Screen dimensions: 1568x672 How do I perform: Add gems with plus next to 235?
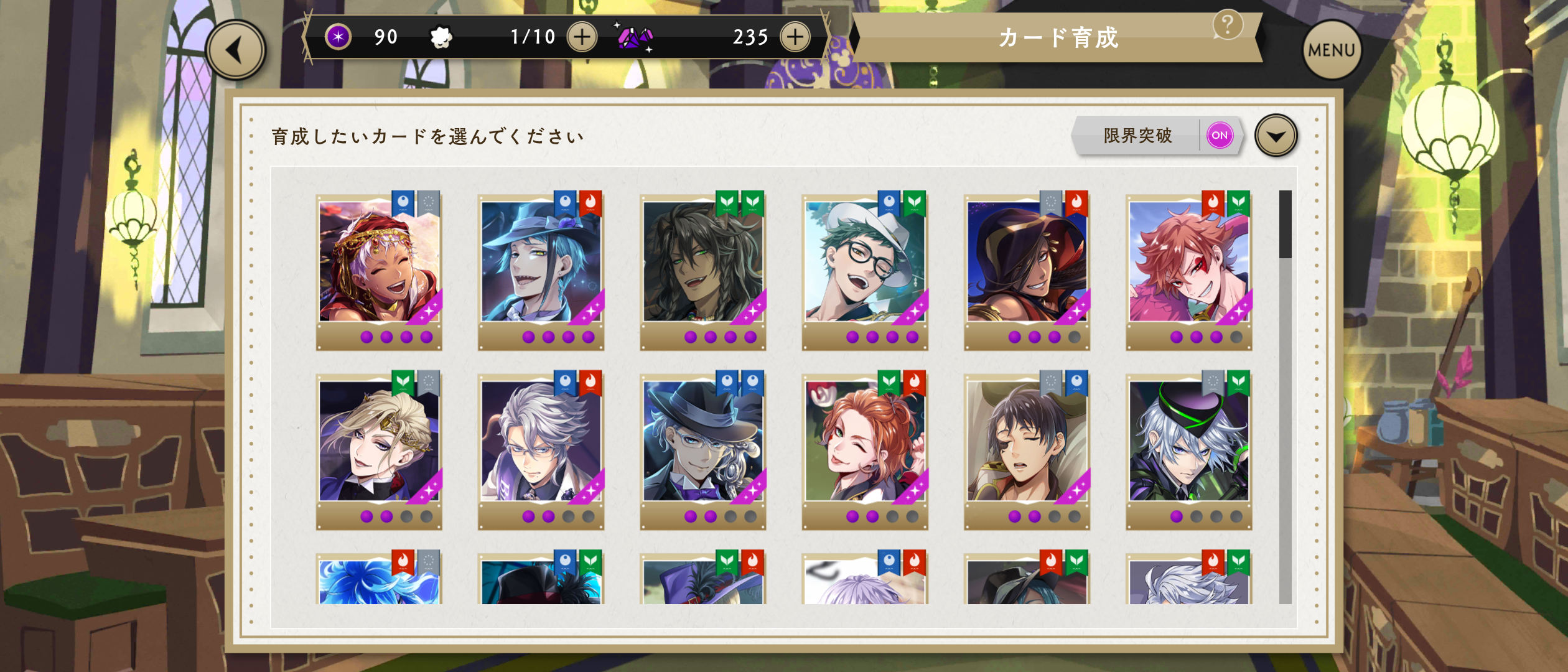(795, 37)
